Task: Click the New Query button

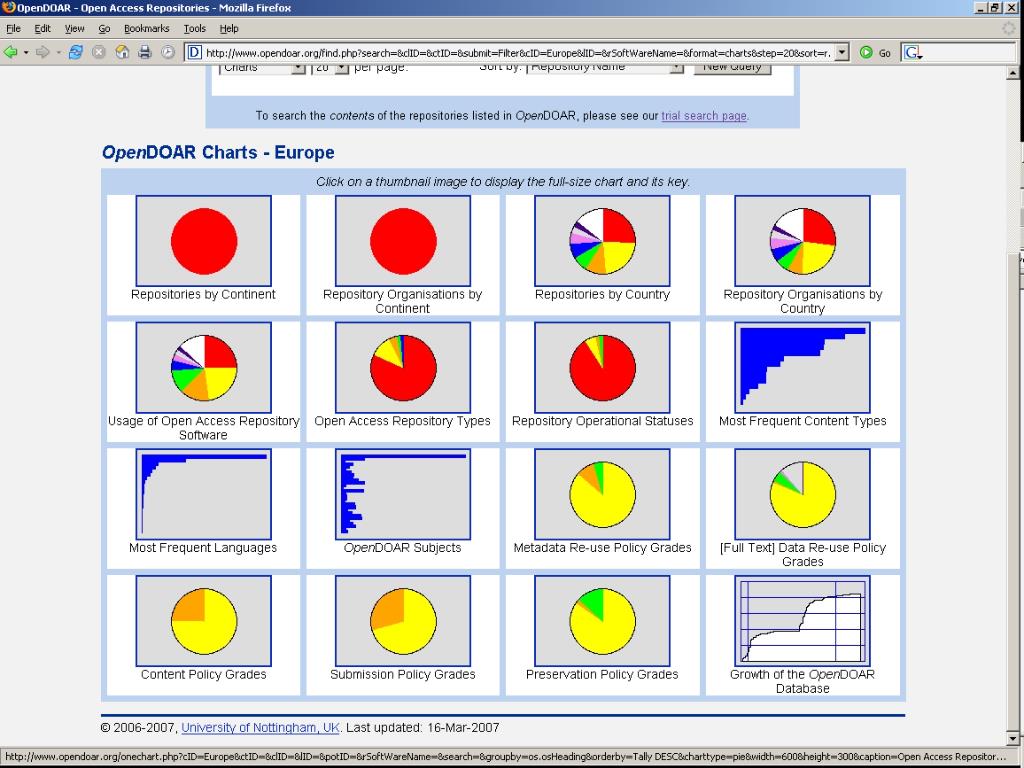Action: [732, 67]
